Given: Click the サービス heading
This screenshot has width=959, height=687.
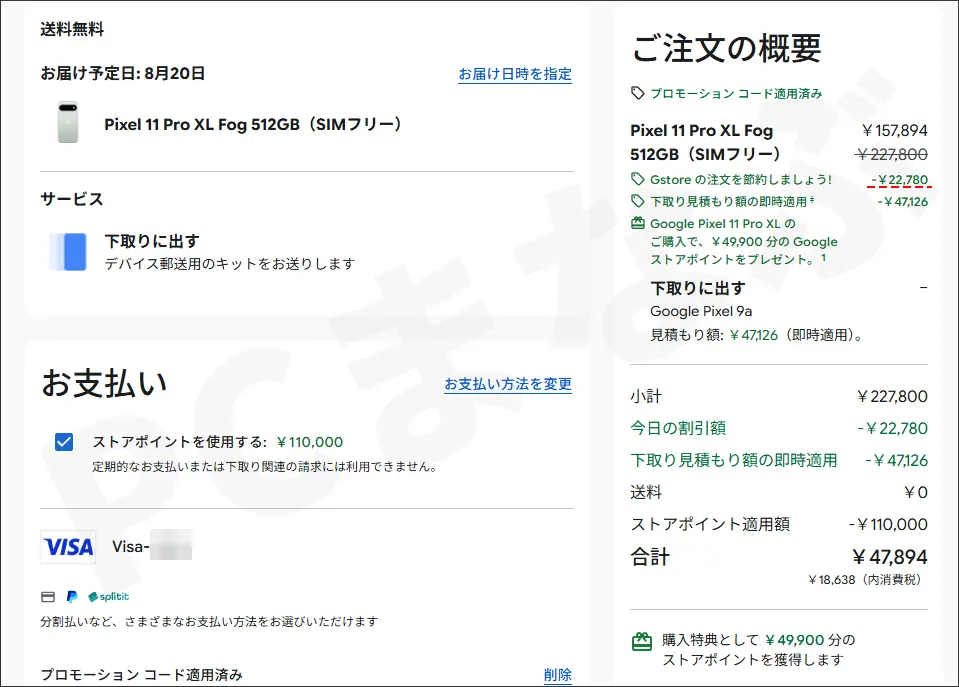Looking at the screenshot, I should (72, 199).
